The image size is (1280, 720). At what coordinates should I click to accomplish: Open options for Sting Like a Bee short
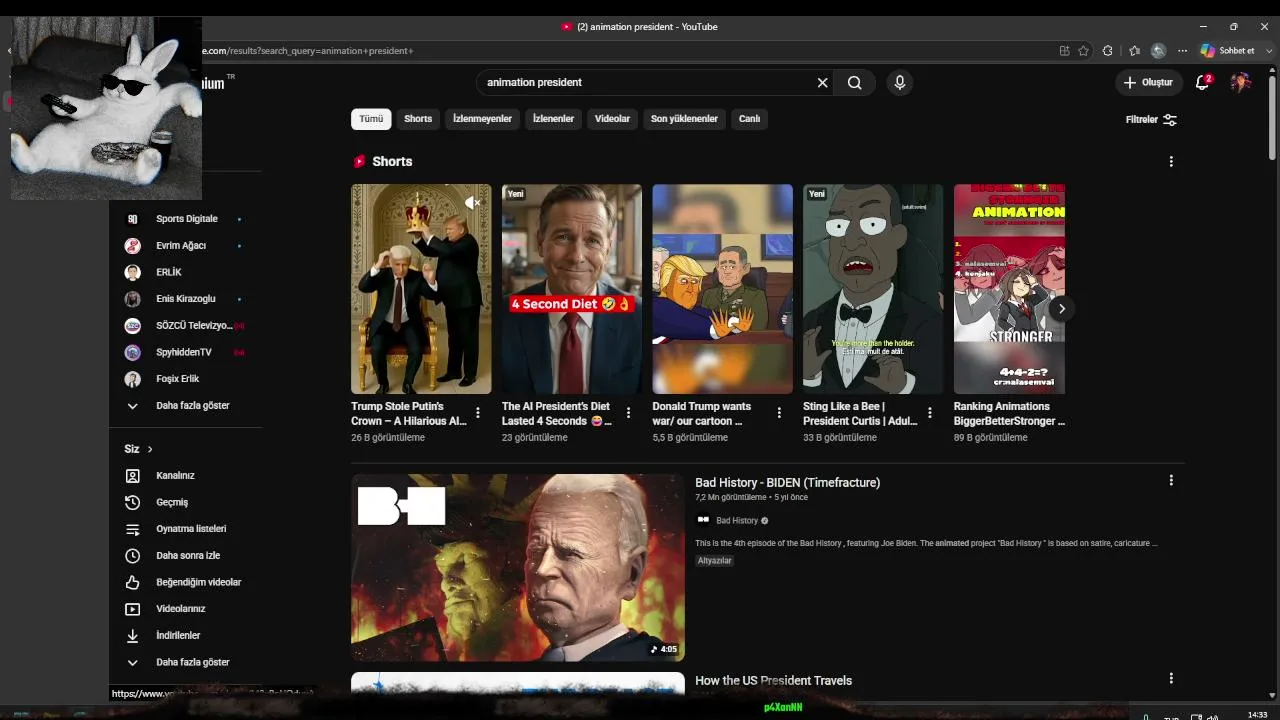930,412
